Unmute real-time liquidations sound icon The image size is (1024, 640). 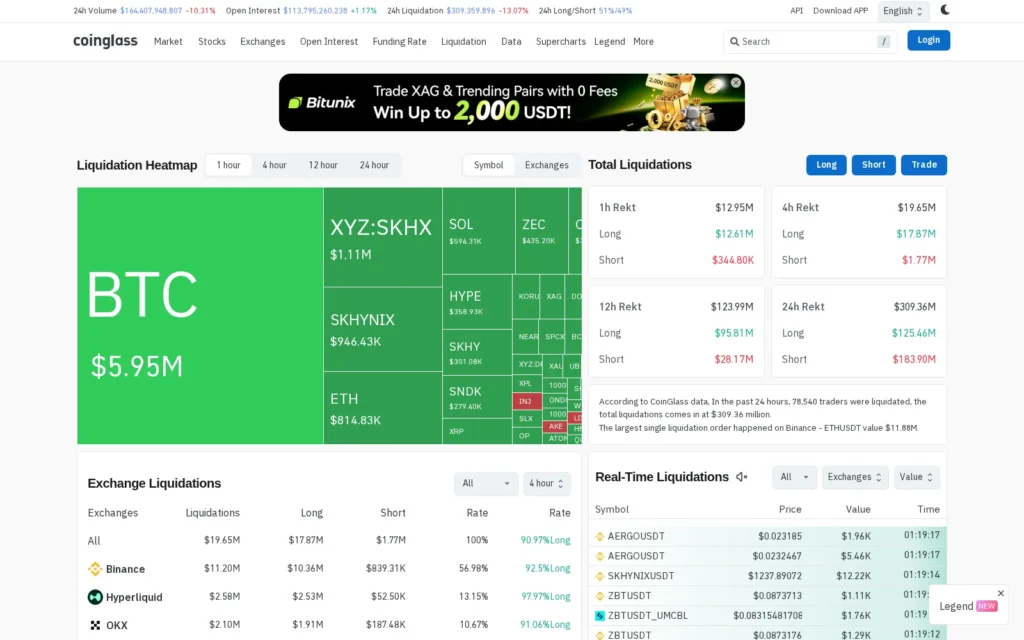[742, 477]
